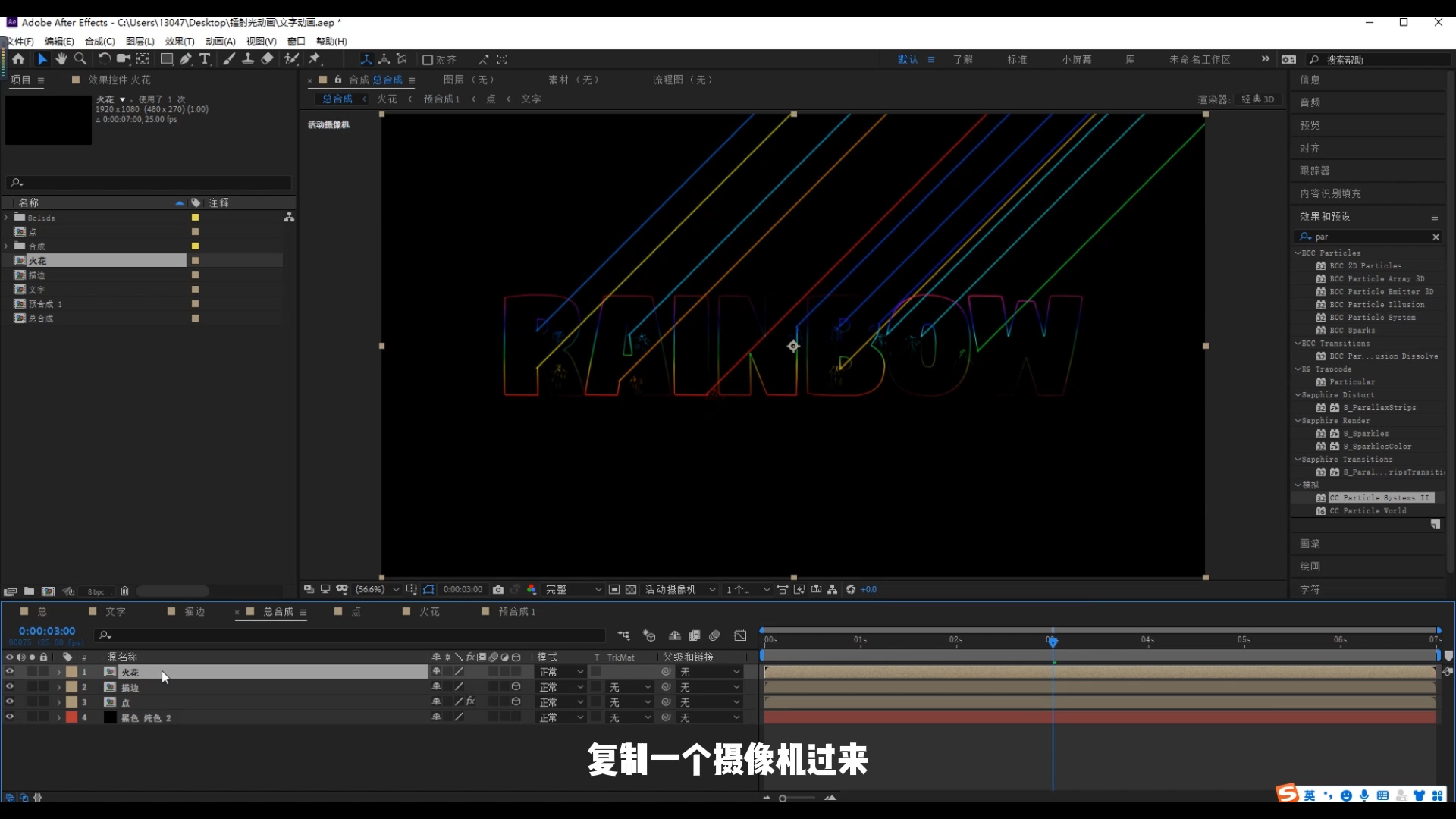This screenshot has height=819, width=1456.
Task: Activate the Type tool
Action: point(205,59)
